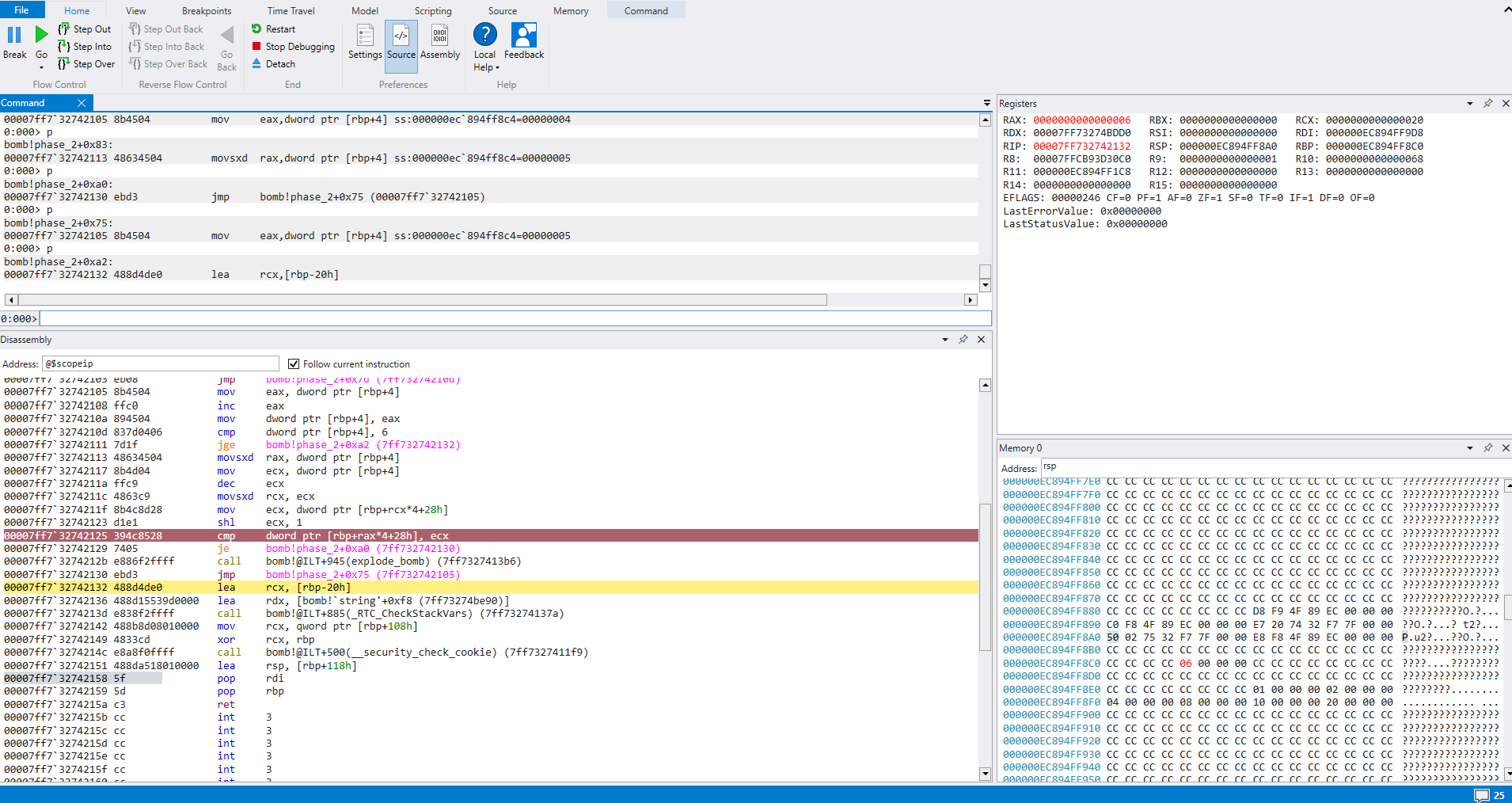The height and width of the screenshot is (803, 1512).
Task: Stop Debugging with the red square
Action: [x=256, y=47]
